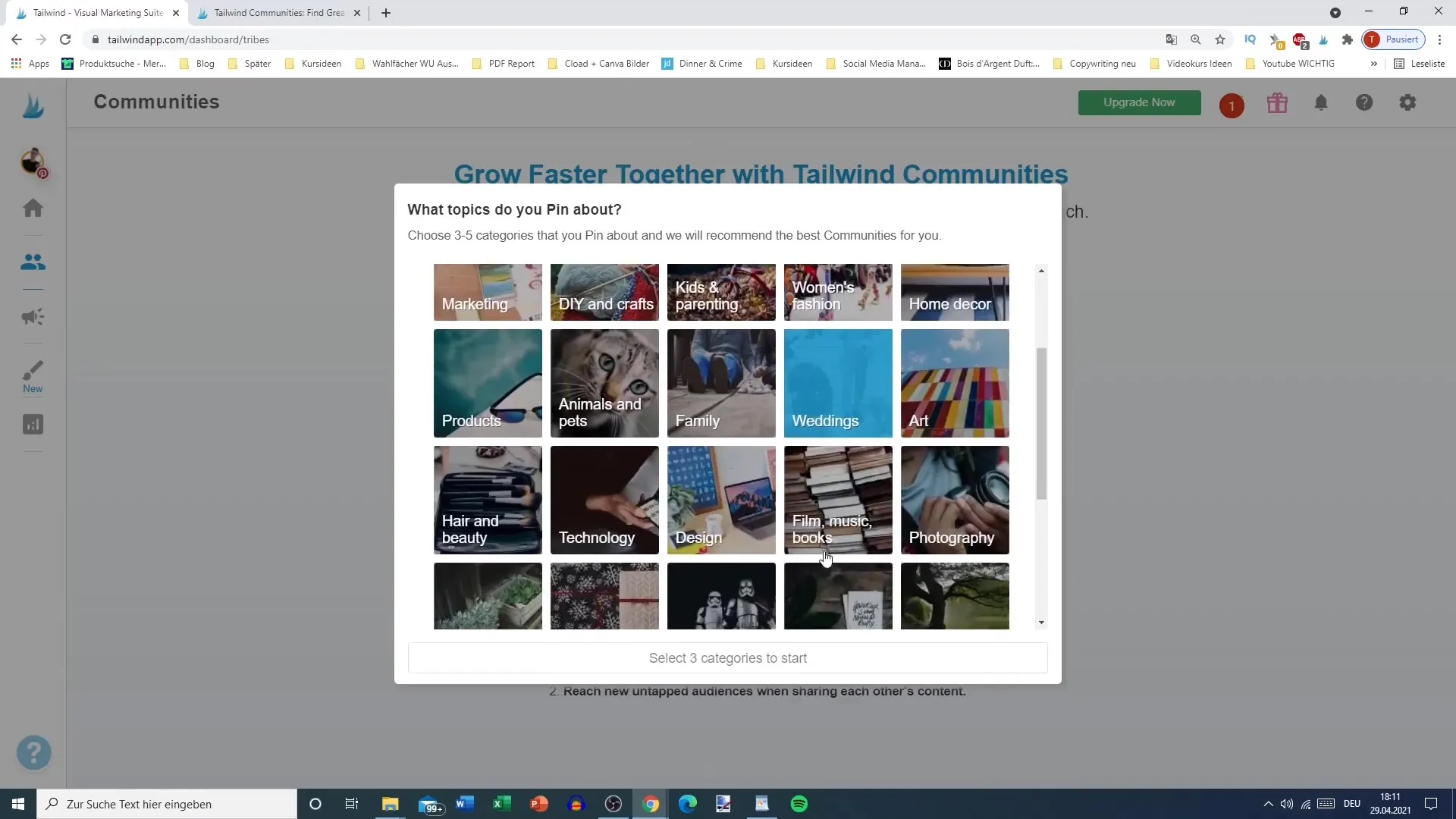Click the Select 3 categories to start button

click(728, 658)
